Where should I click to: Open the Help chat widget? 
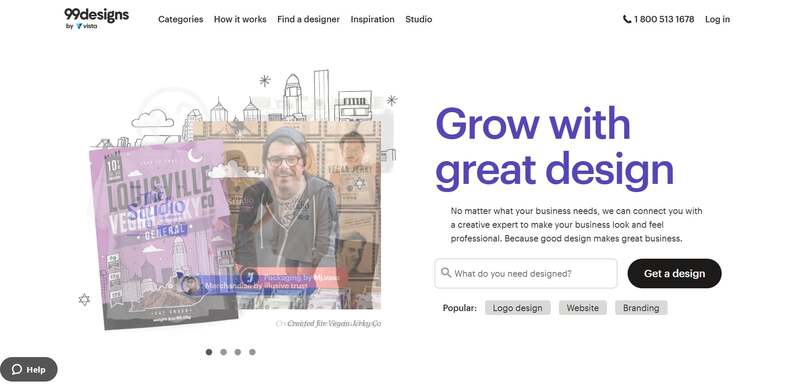[x=29, y=370]
